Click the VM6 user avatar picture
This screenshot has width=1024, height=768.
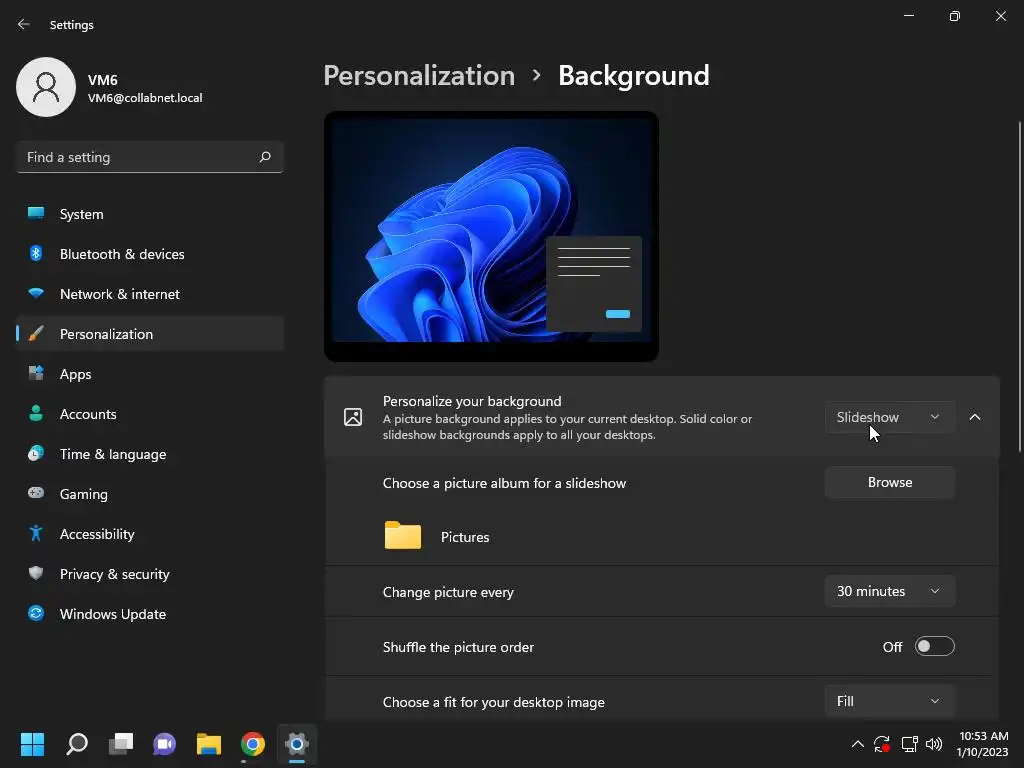click(46, 87)
